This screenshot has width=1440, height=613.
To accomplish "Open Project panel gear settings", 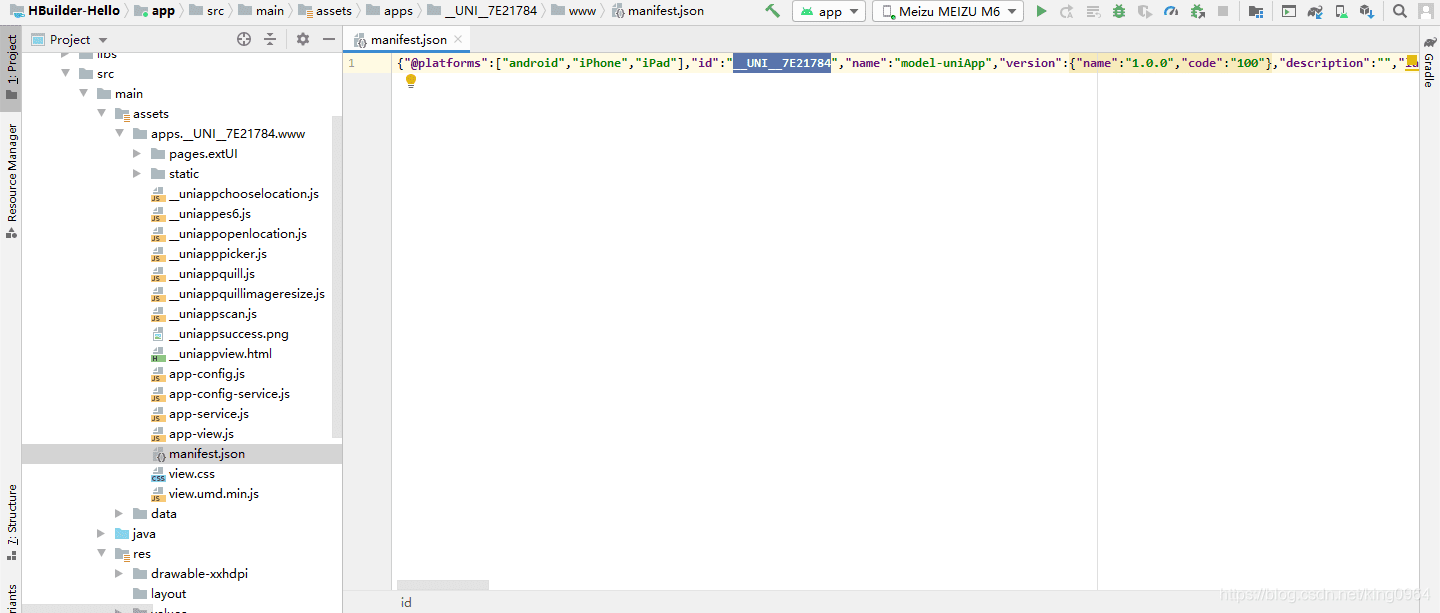I will pos(303,39).
